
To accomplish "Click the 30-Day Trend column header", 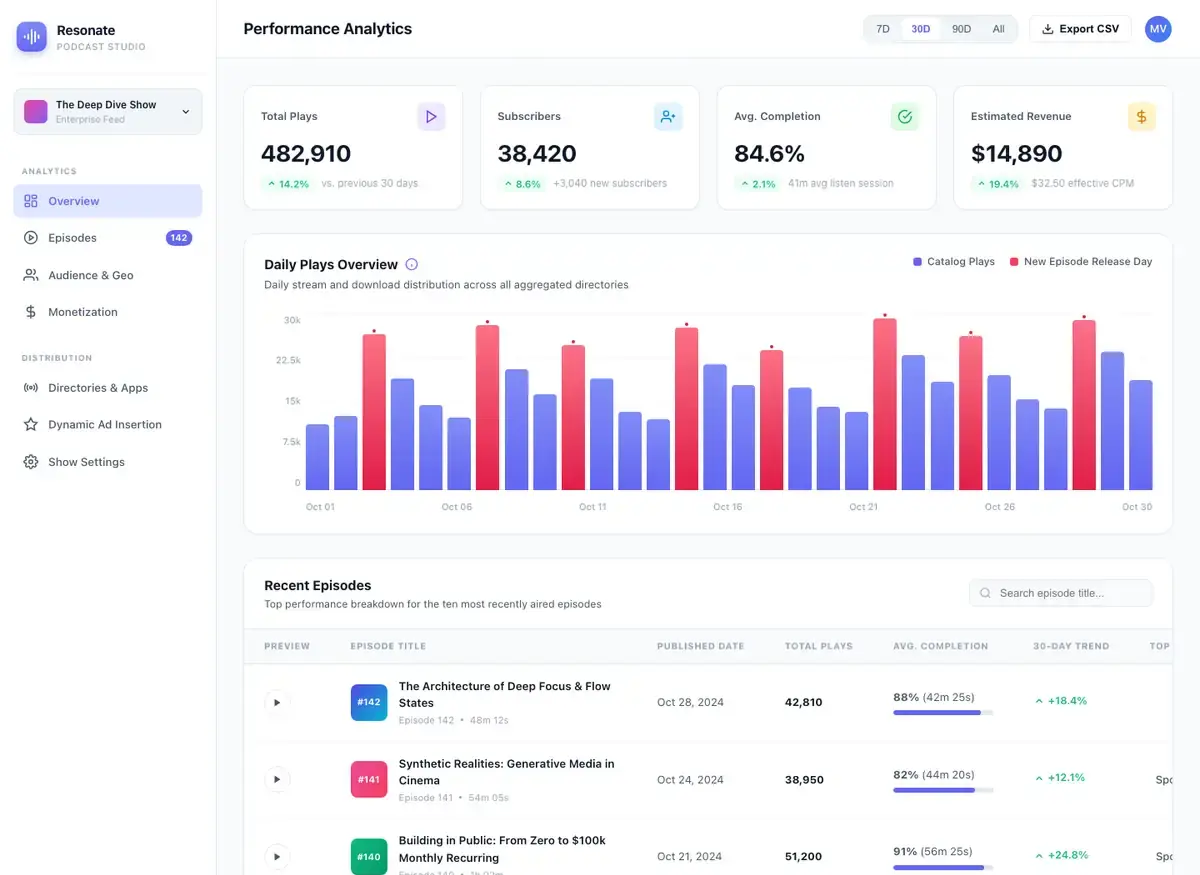I will click(x=1071, y=646).
